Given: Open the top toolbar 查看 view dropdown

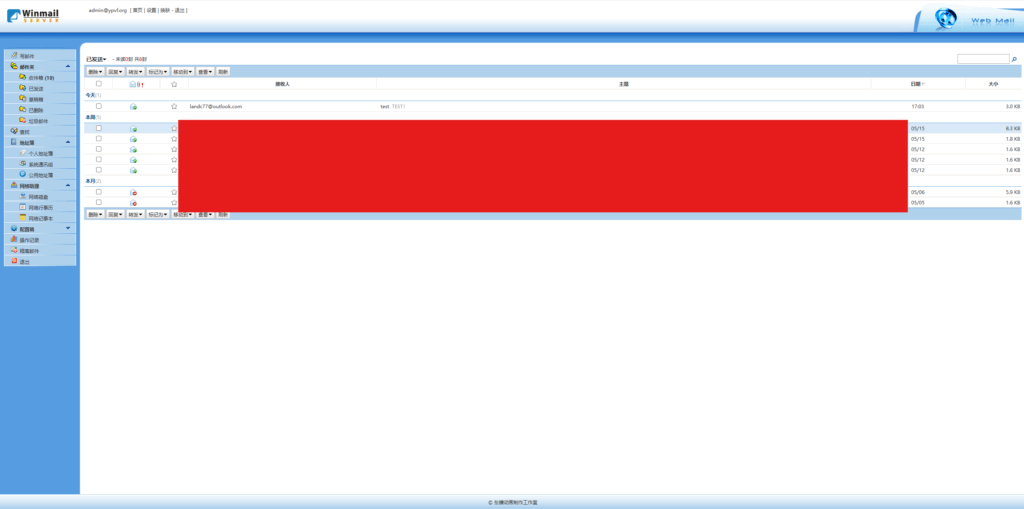Looking at the screenshot, I should point(205,72).
